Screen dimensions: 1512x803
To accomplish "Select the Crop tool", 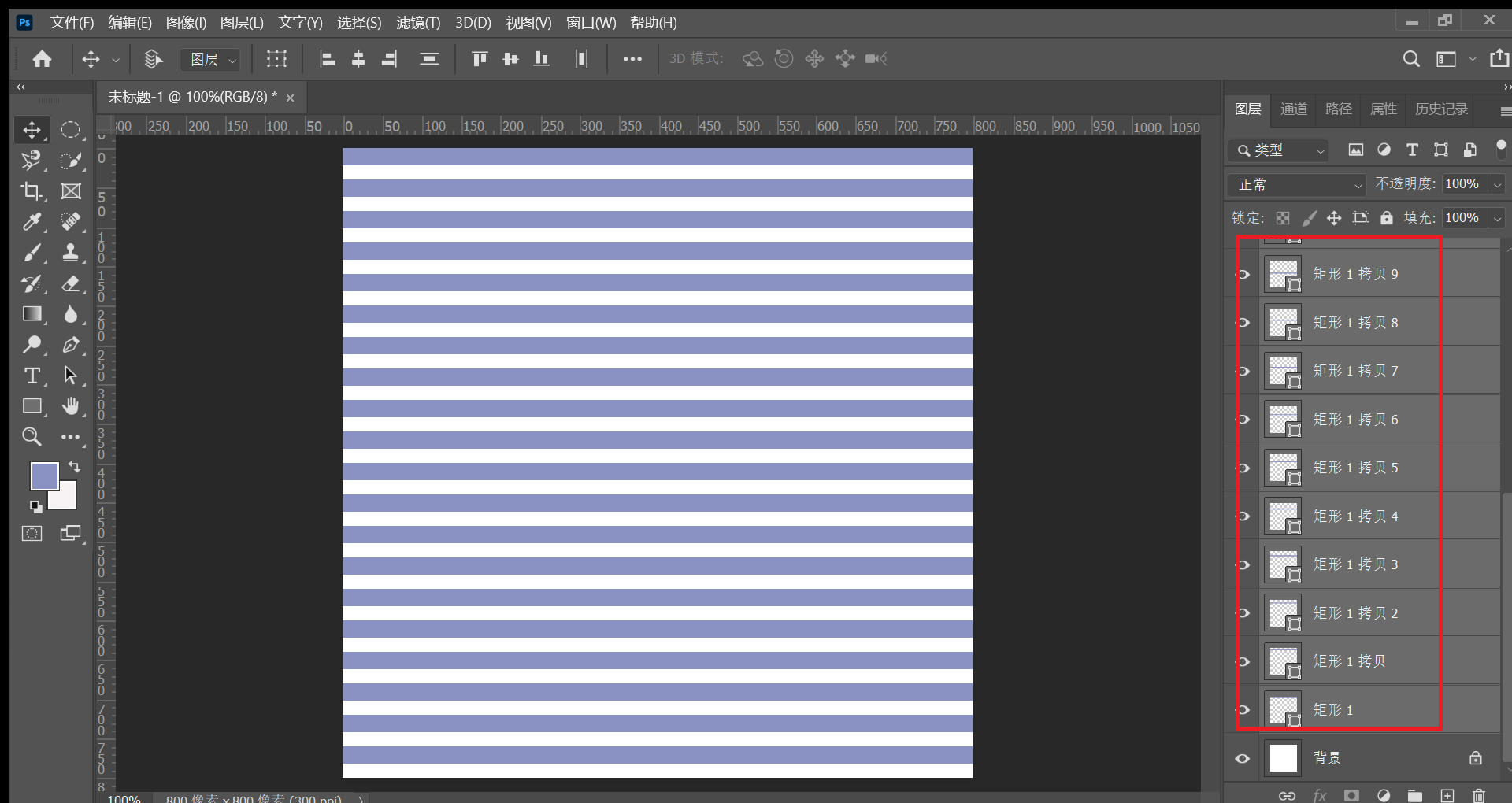I will (32, 191).
